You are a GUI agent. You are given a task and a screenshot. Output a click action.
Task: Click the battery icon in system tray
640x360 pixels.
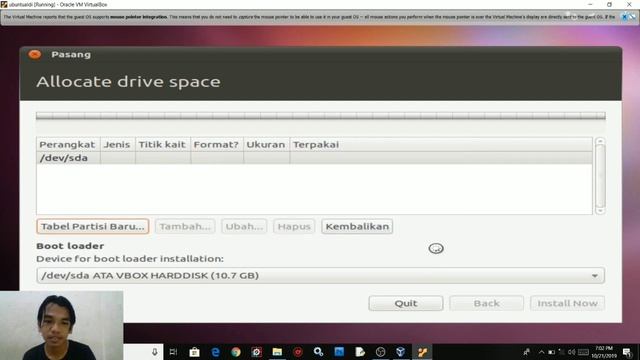(551, 352)
